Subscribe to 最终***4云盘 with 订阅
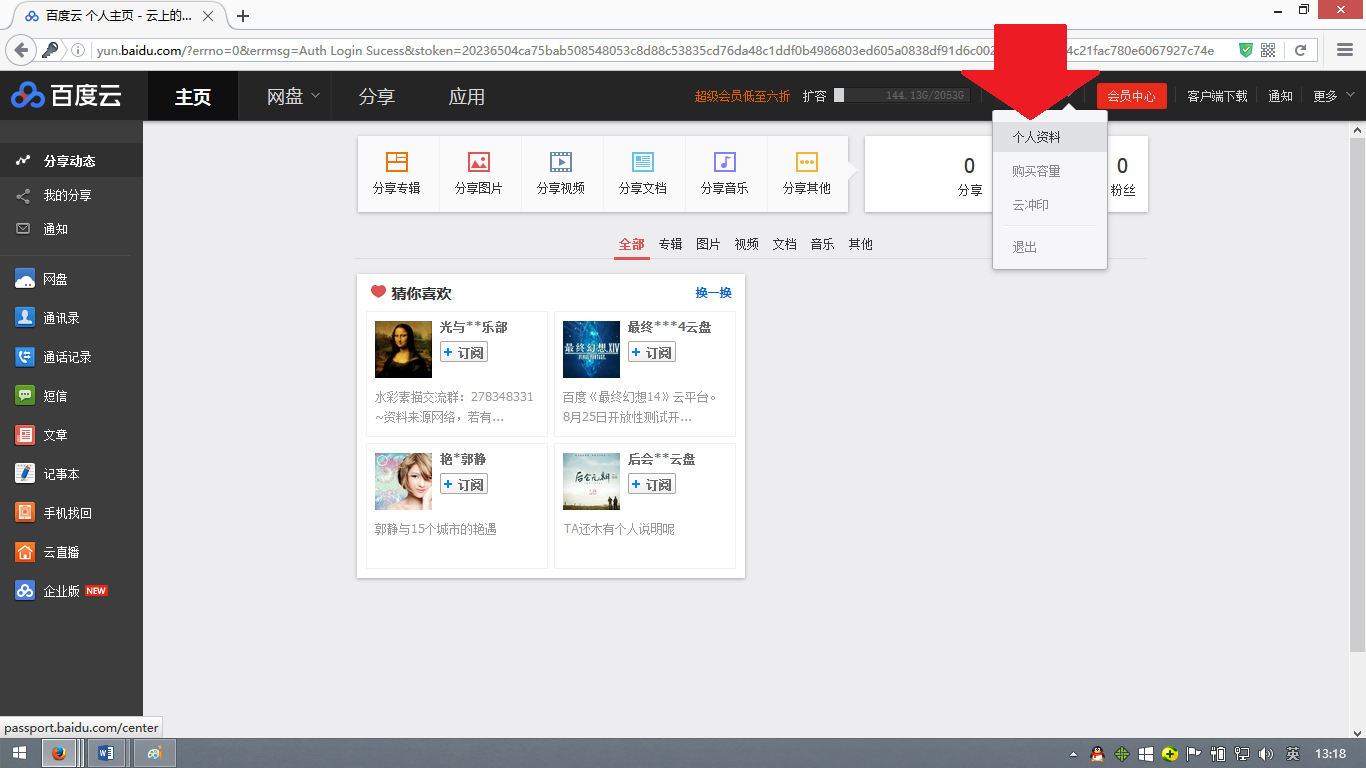 (652, 353)
